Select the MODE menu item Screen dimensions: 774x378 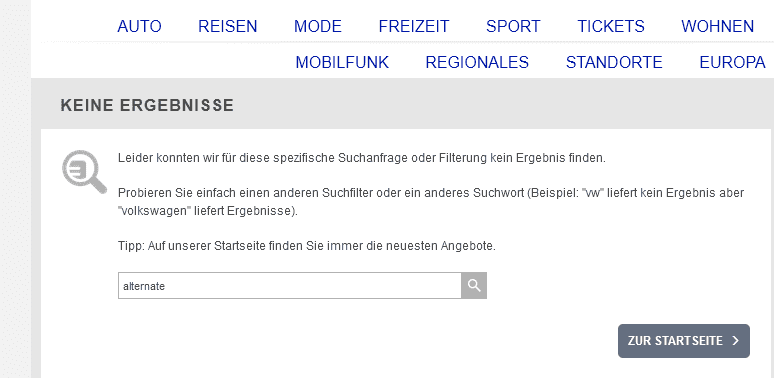(318, 26)
